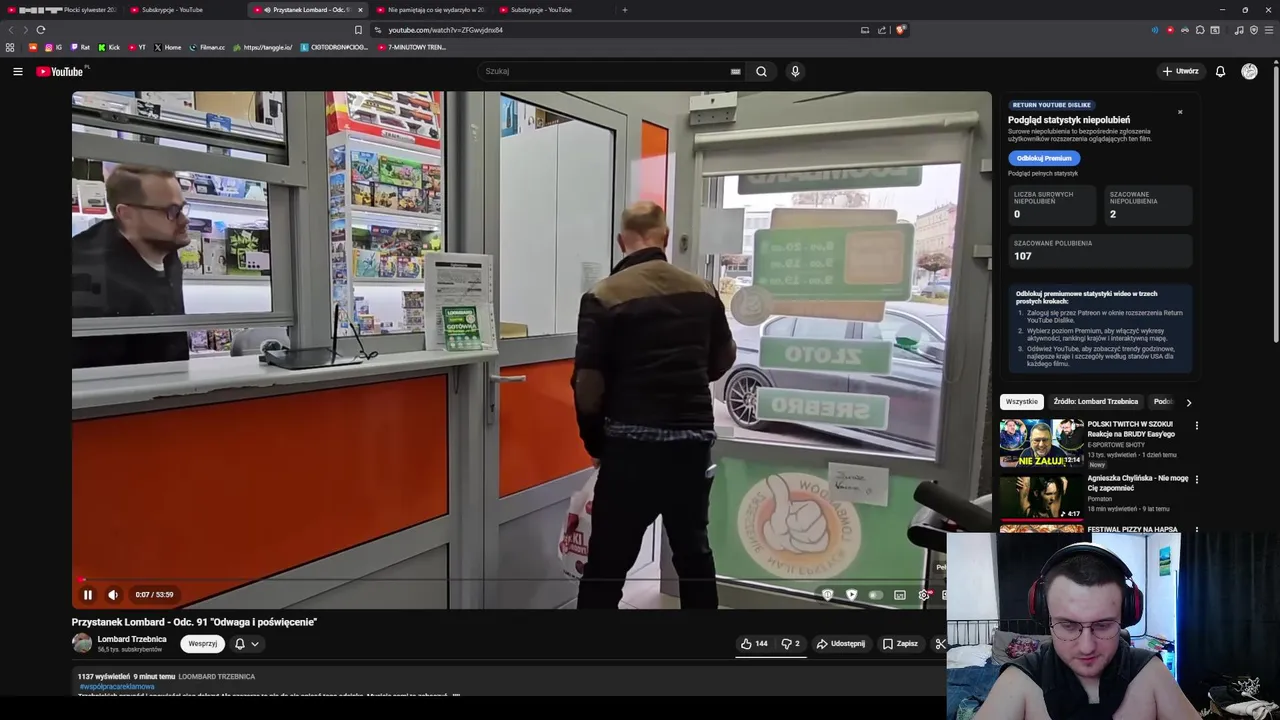Viewport: 1280px width, 720px height.
Task: Switch to Płocki sylwester browser tab
Action: [x=62, y=10]
